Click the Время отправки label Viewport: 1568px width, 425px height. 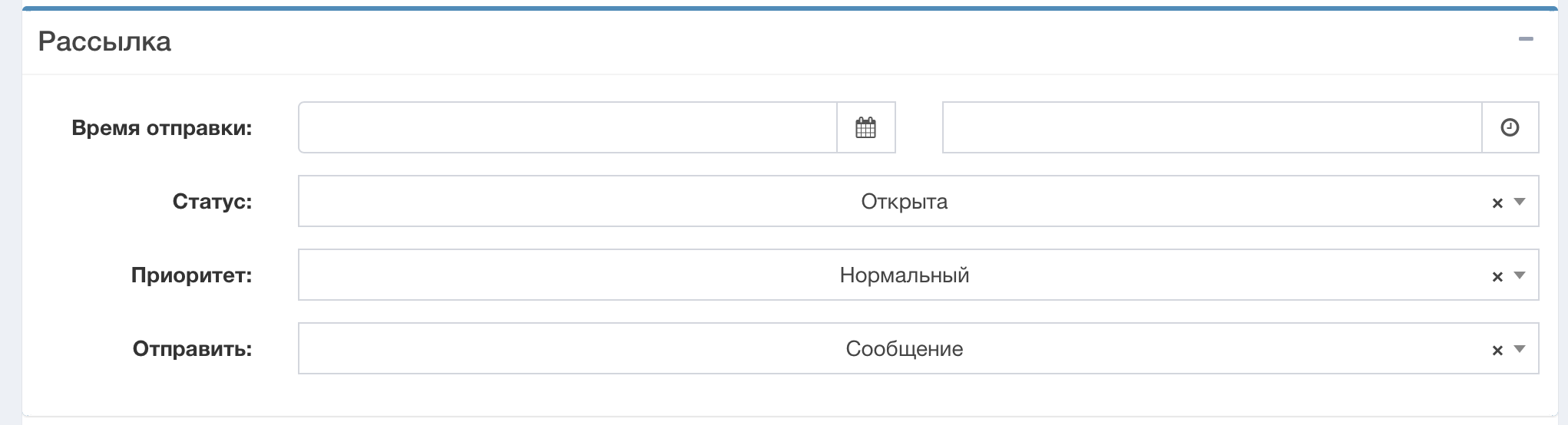161,127
